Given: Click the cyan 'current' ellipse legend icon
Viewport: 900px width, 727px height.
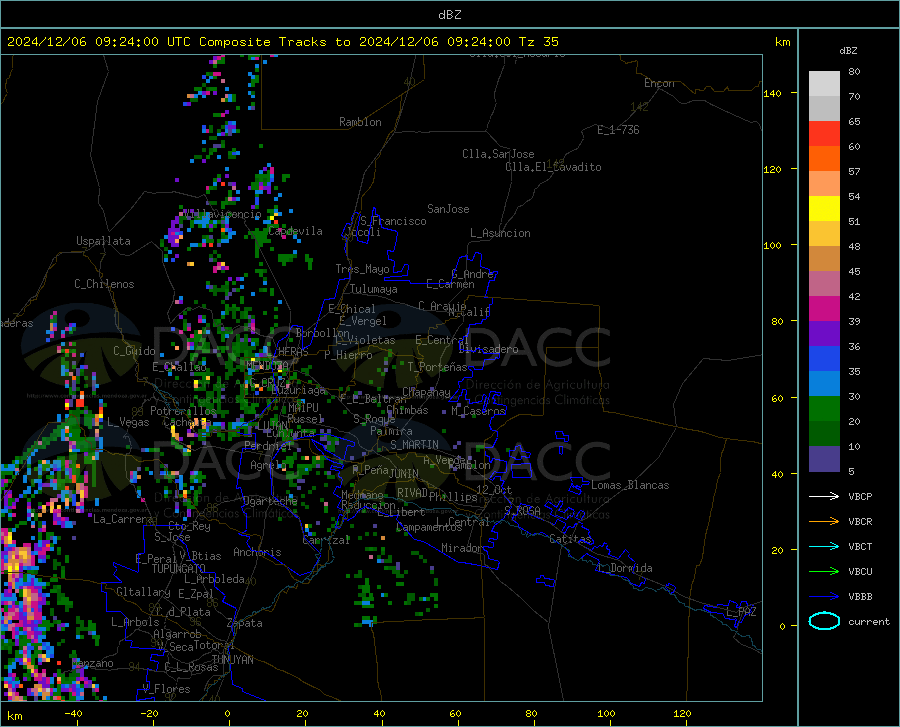Looking at the screenshot, I should click(824, 621).
